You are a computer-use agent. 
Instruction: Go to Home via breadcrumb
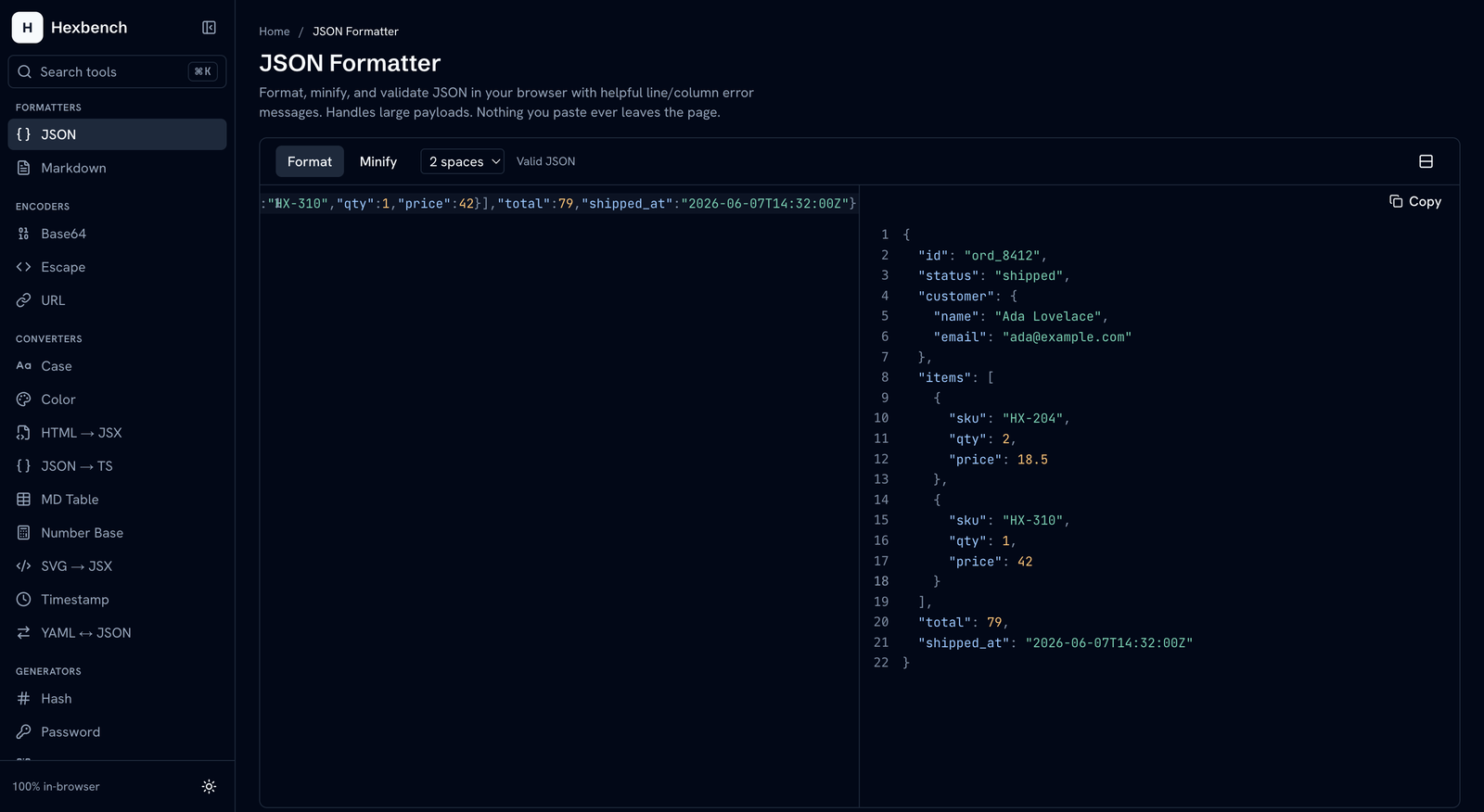click(275, 32)
